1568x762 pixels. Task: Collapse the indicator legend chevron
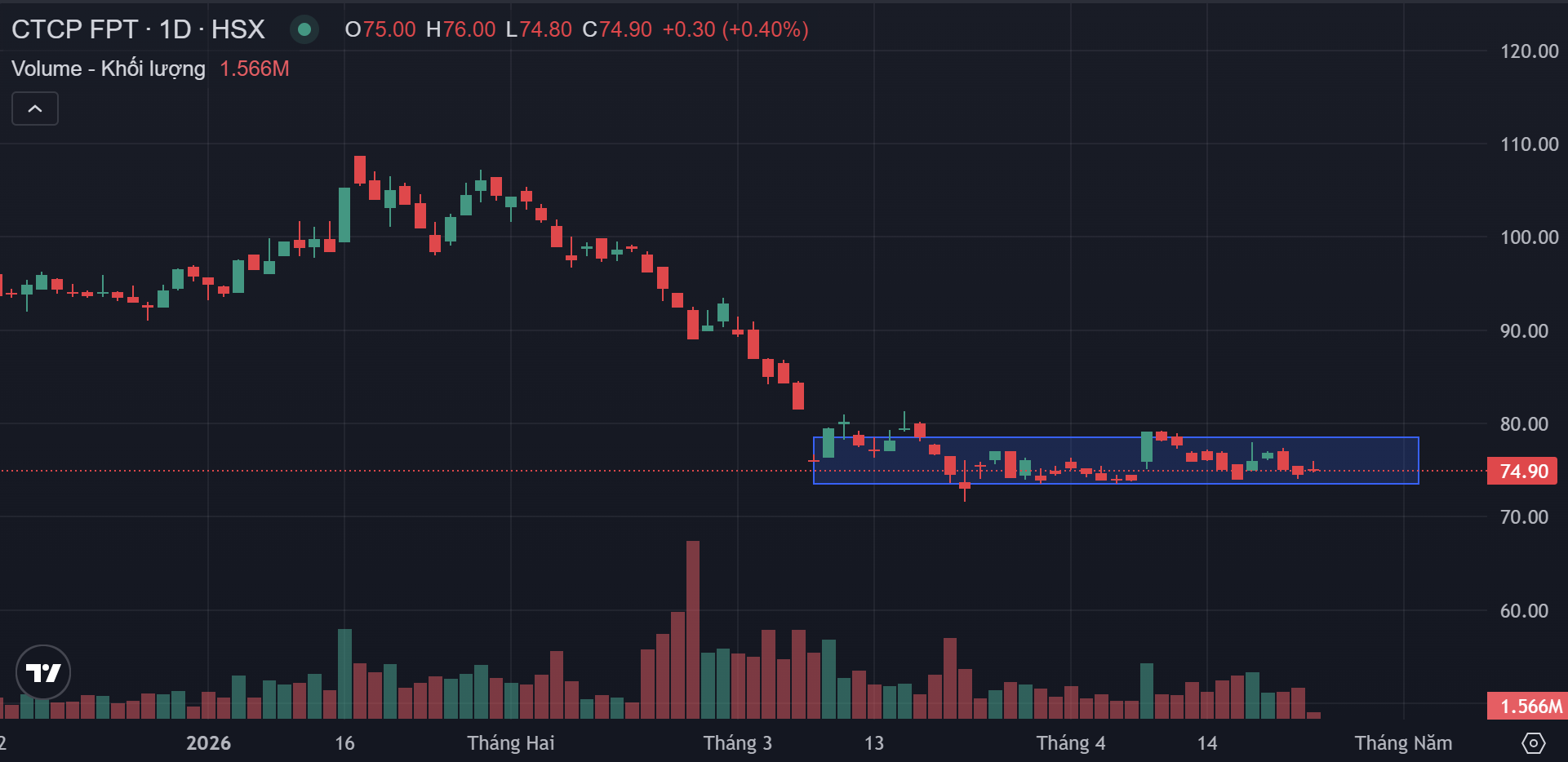click(35, 109)
